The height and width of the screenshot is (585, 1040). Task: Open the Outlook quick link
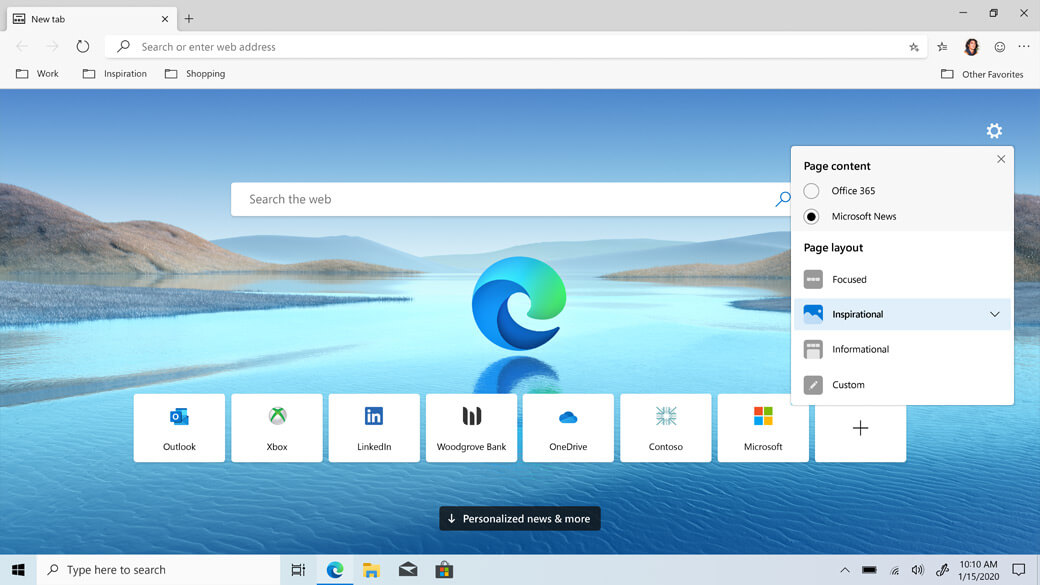[179, 427]
